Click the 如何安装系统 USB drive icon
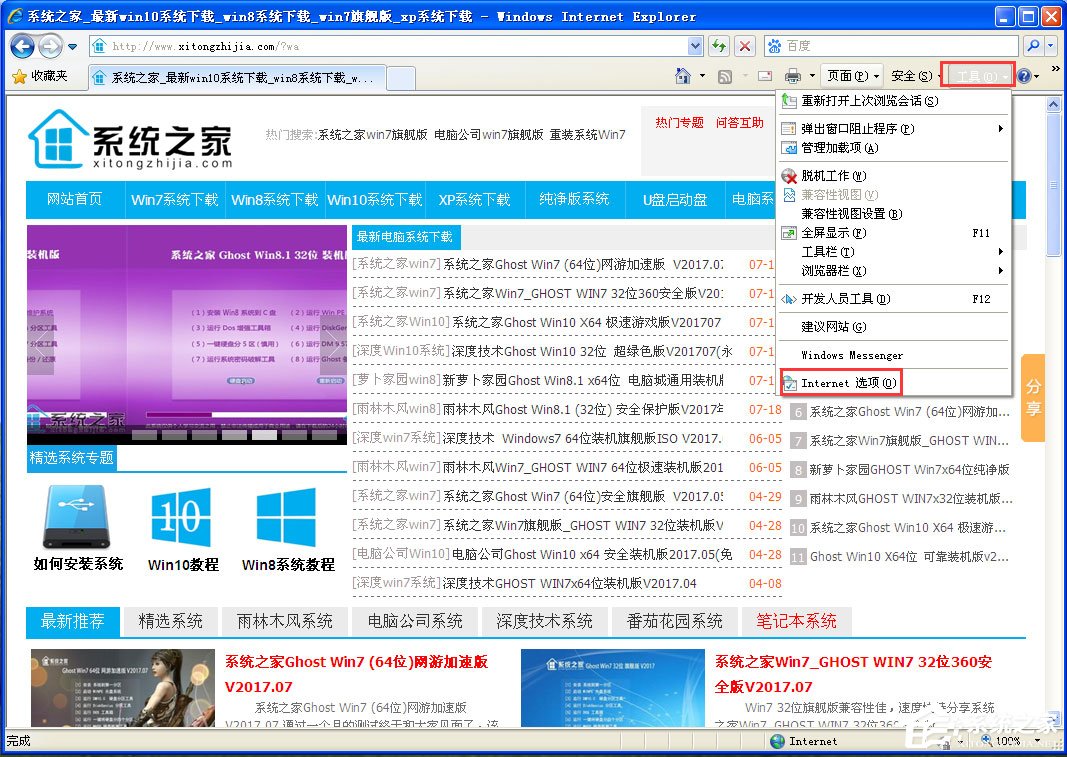Image resolution: width=1067 pixels, height=757 pixels. (76, 520)
